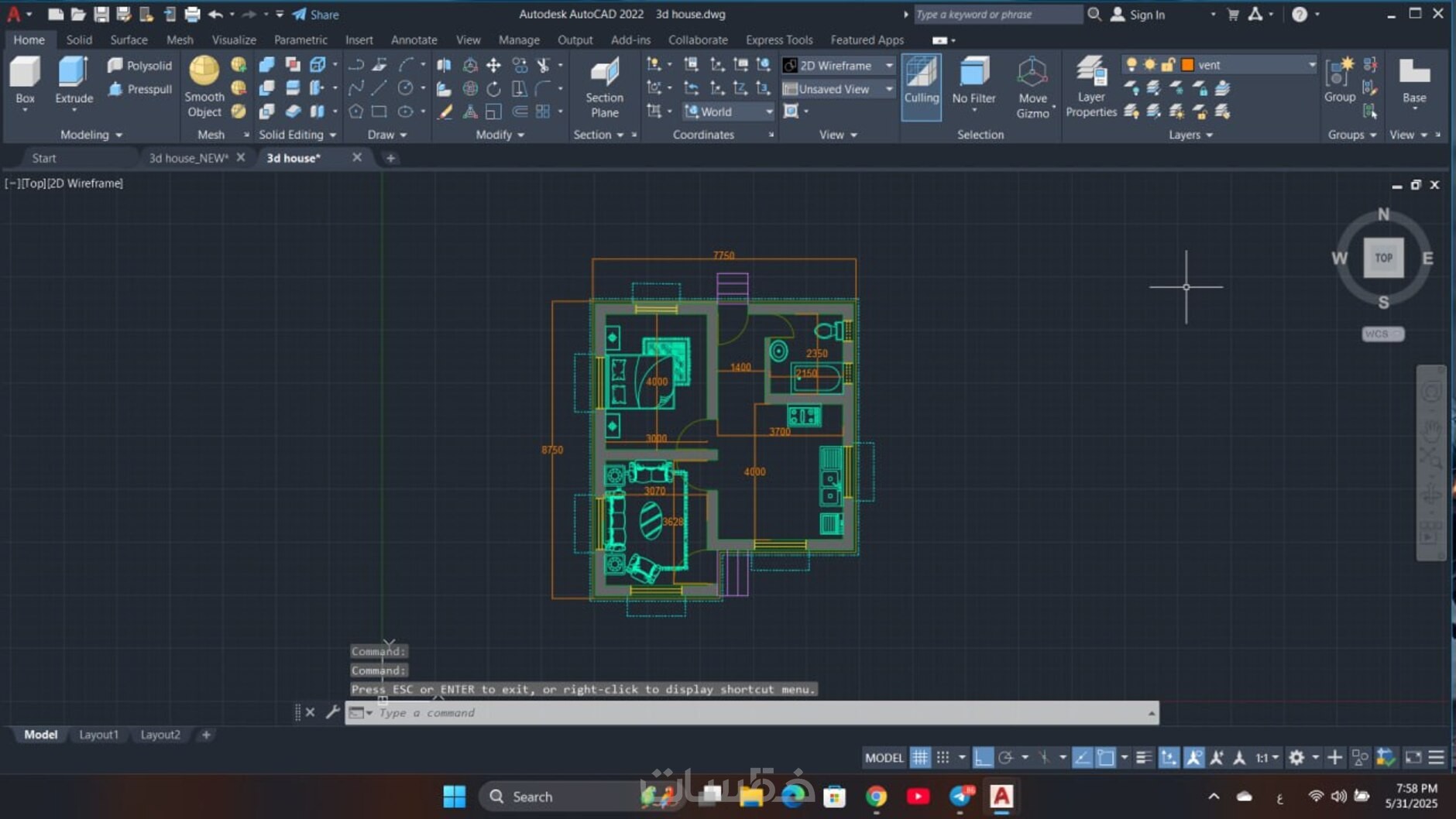Click the status bar Customization menu icon

point(1437,758)
